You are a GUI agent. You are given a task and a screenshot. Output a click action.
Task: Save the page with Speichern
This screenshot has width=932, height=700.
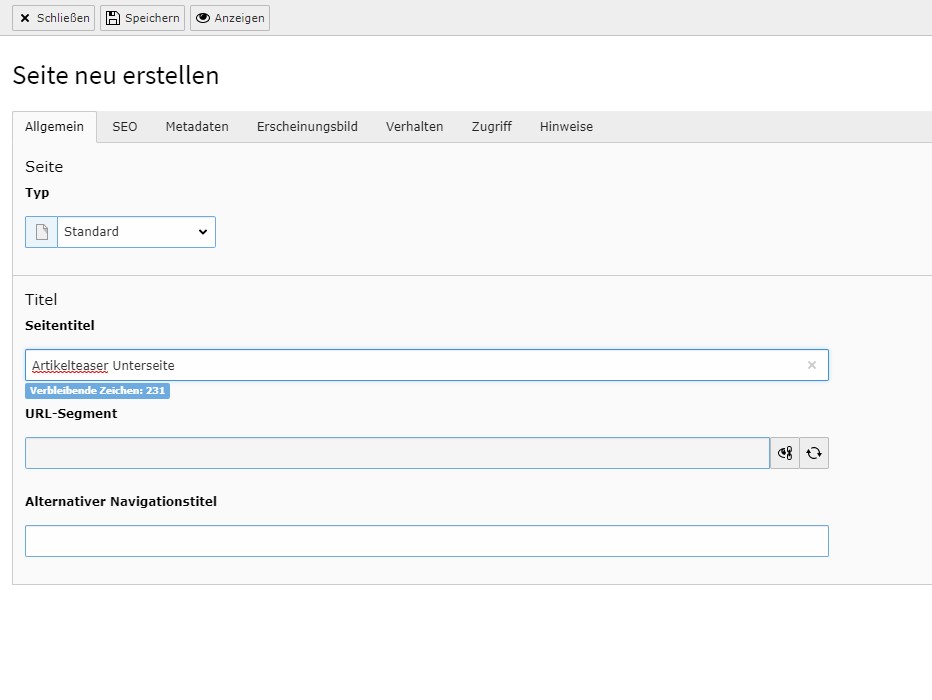coord(142,18)
